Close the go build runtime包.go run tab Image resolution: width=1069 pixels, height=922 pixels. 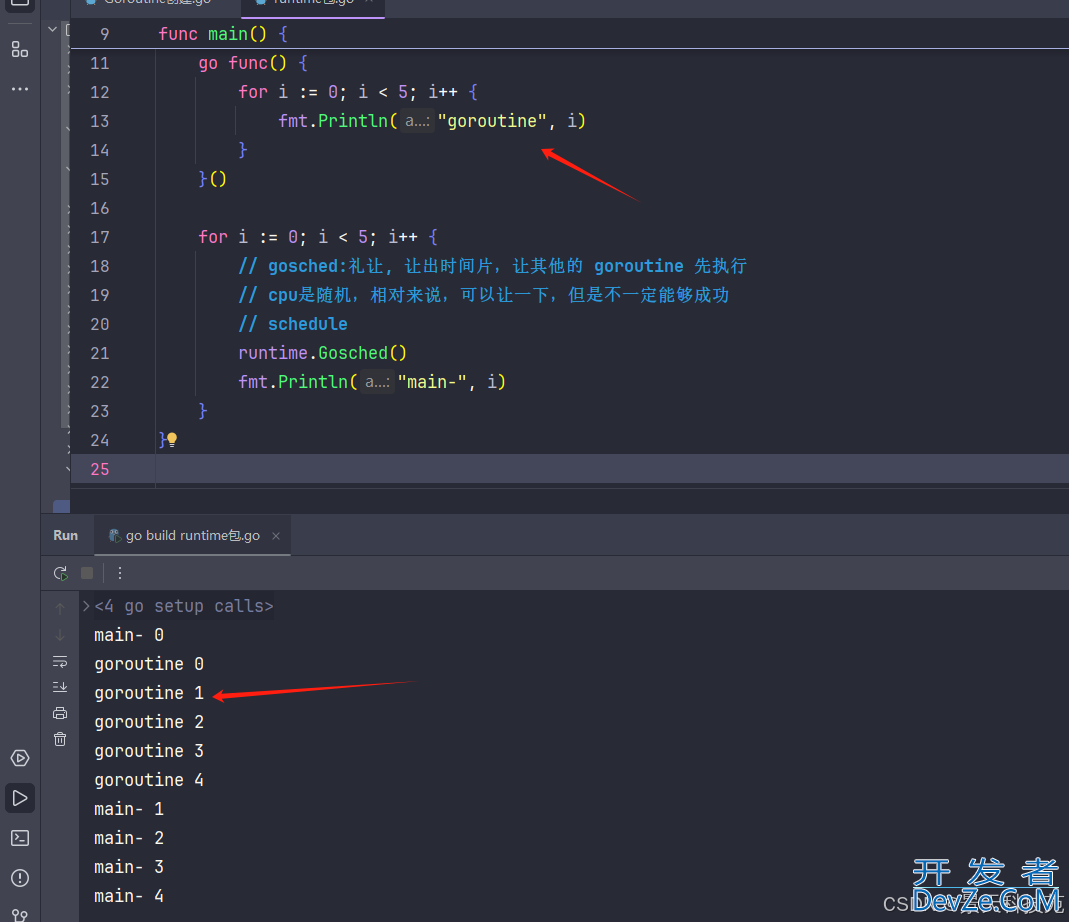coord(276,536)
